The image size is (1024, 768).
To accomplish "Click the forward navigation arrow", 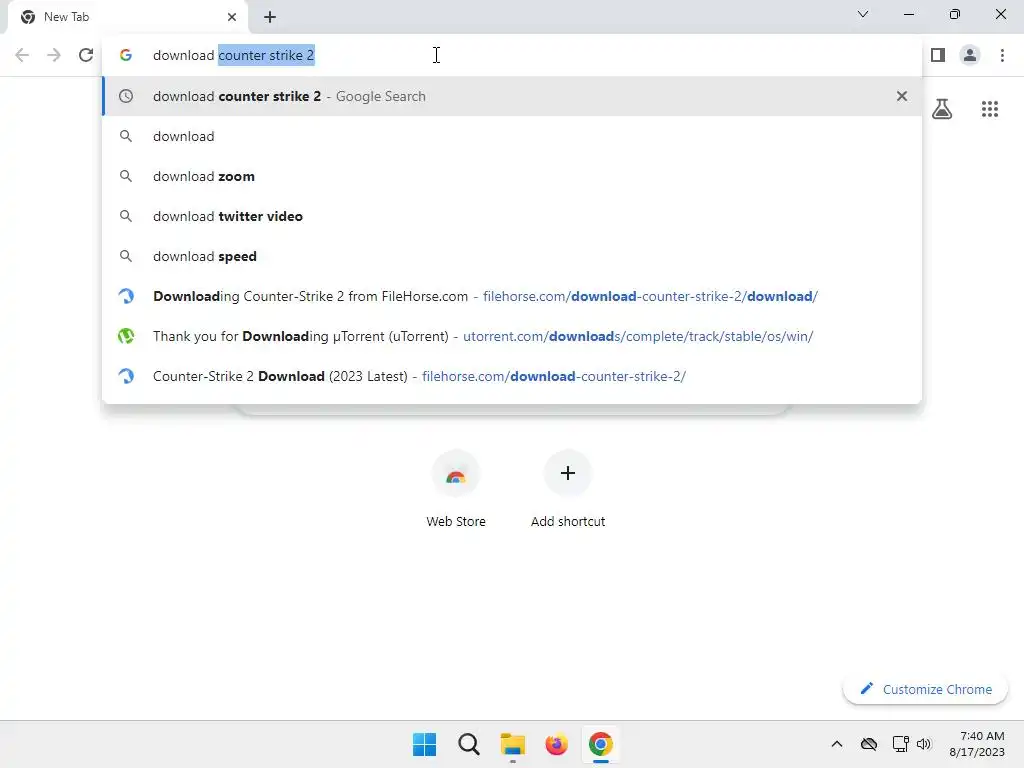I will pos(54,55).
